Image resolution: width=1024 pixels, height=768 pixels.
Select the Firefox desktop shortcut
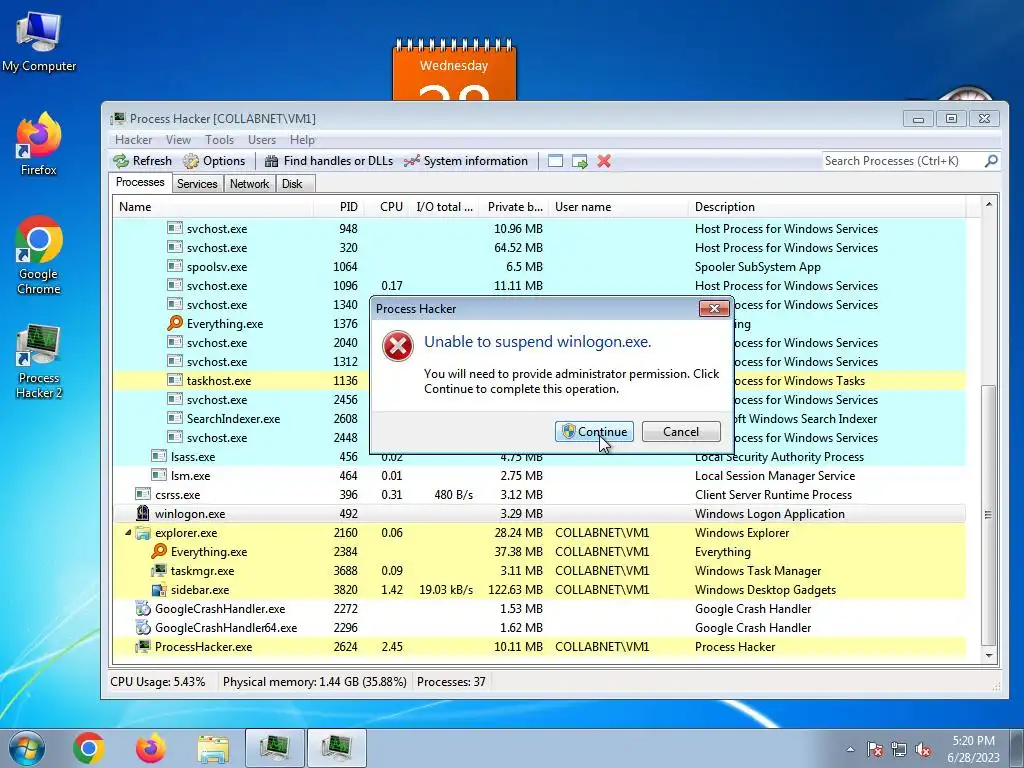coord(39,144)
